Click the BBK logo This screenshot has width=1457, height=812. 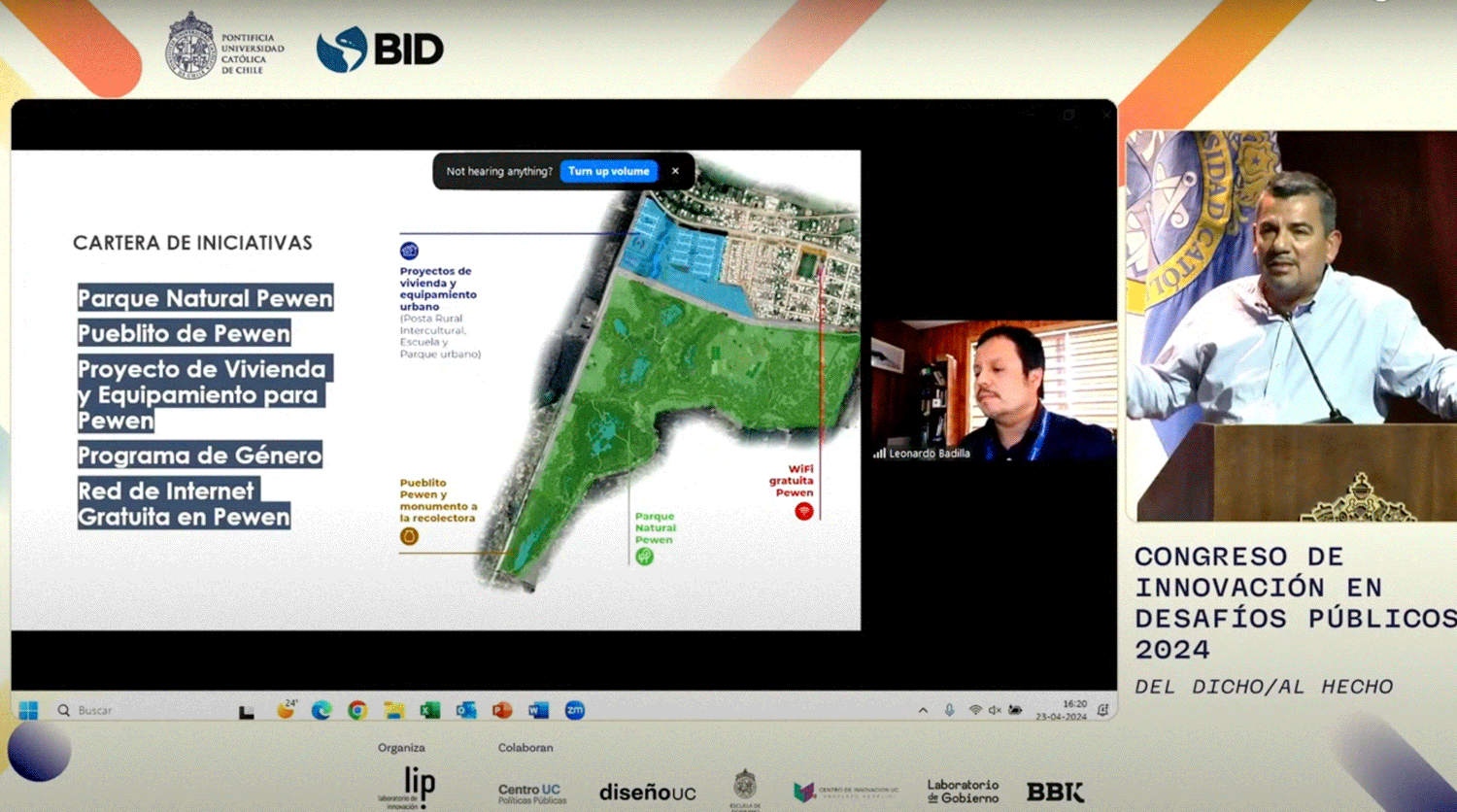[1056, 793]
